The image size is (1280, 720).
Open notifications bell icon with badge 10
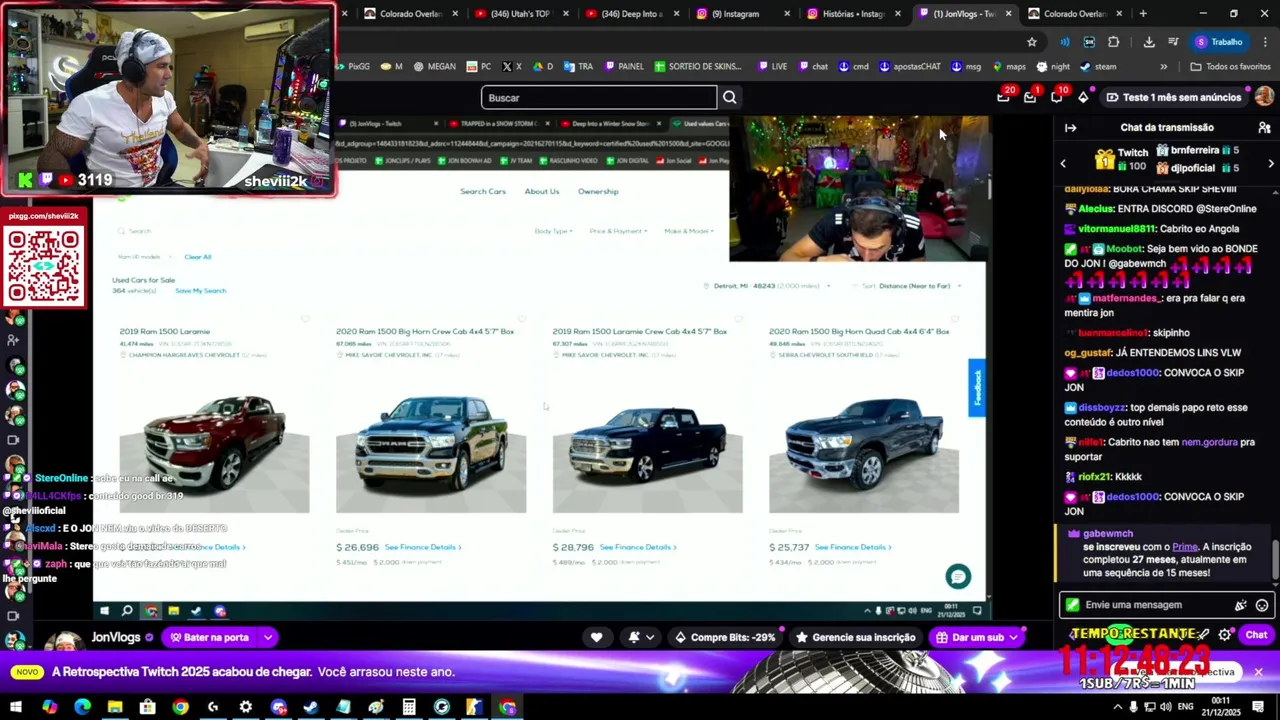click(x=1057, y=97)
